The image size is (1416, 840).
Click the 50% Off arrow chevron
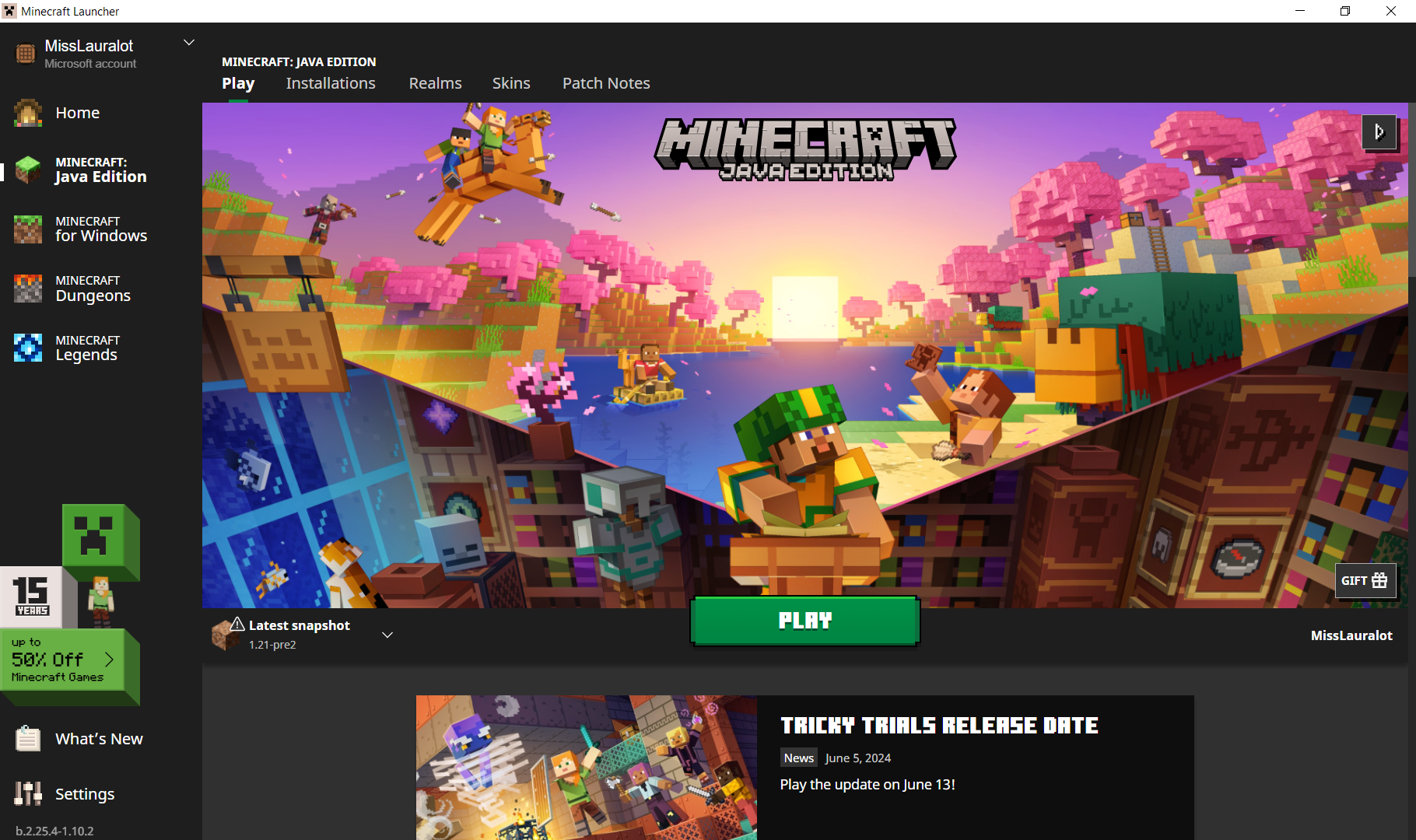pyautogui.click(x=109, y=660)
